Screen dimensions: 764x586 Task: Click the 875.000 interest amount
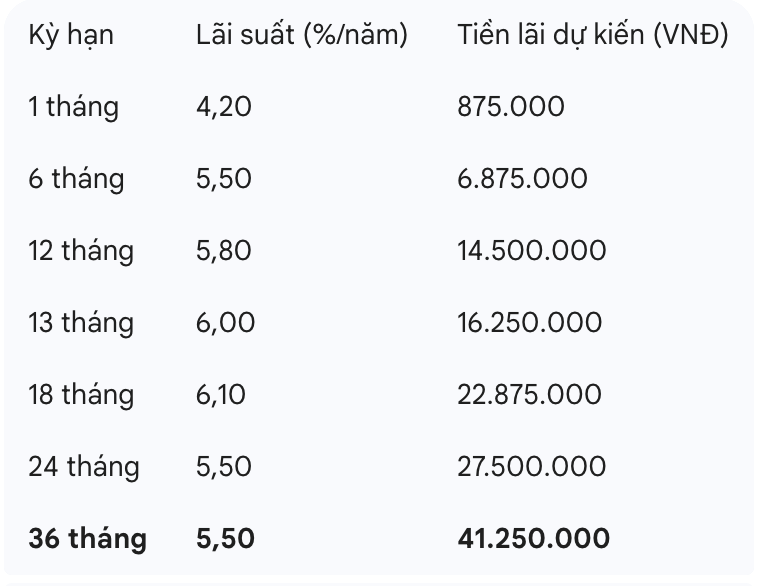[511, 107]
